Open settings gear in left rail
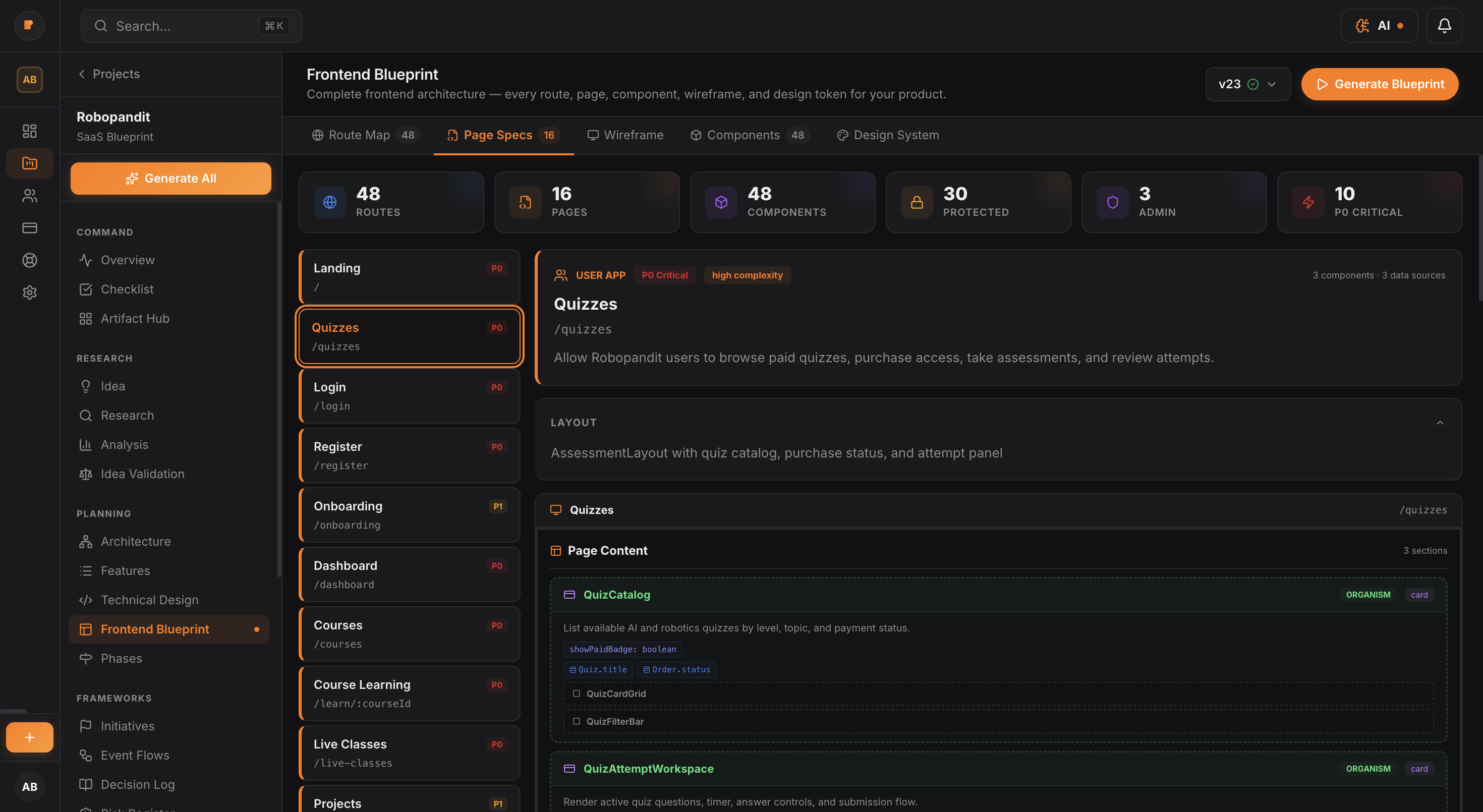The image size is (1483, 812). coord(29,293)
